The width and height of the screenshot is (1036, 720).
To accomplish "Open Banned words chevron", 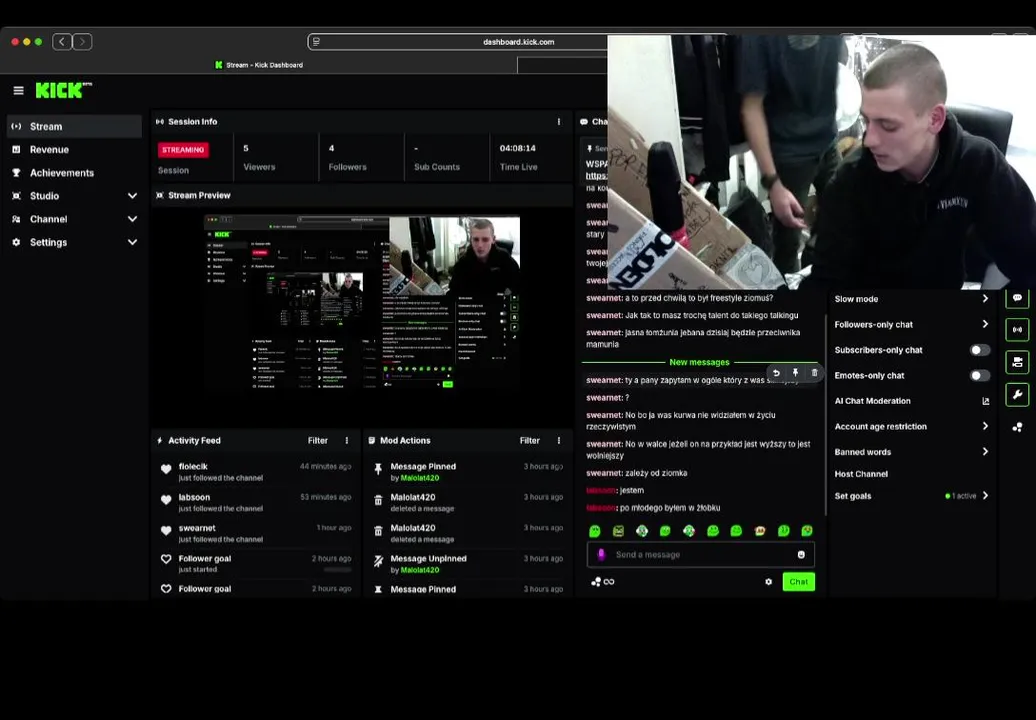I will click(x=985, y=452).
